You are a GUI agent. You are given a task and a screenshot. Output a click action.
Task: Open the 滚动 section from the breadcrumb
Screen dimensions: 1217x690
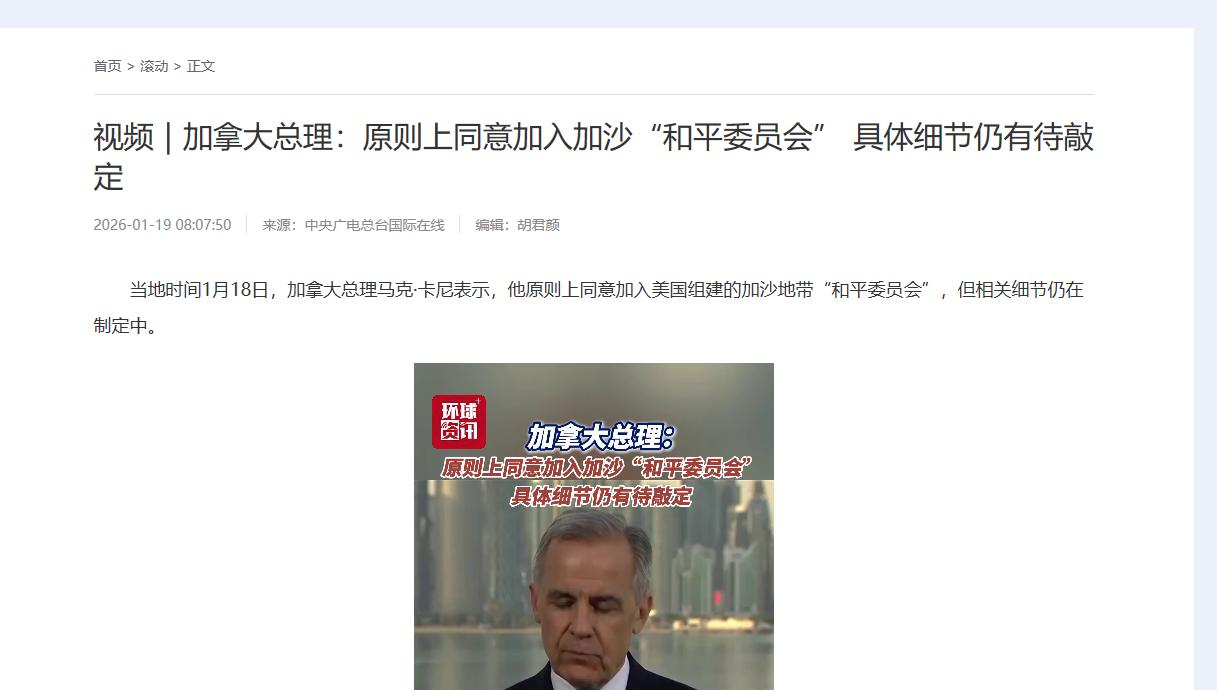point(154,66)
